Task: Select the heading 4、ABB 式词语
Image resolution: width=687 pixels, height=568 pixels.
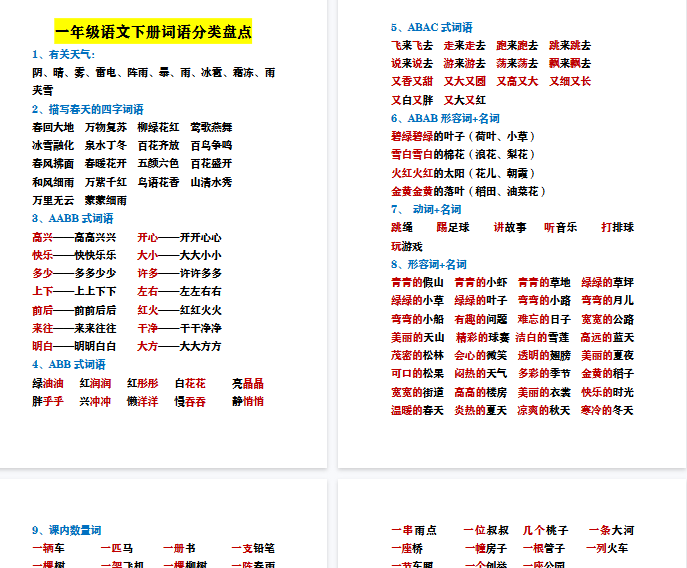Action: tap(68, 364)
